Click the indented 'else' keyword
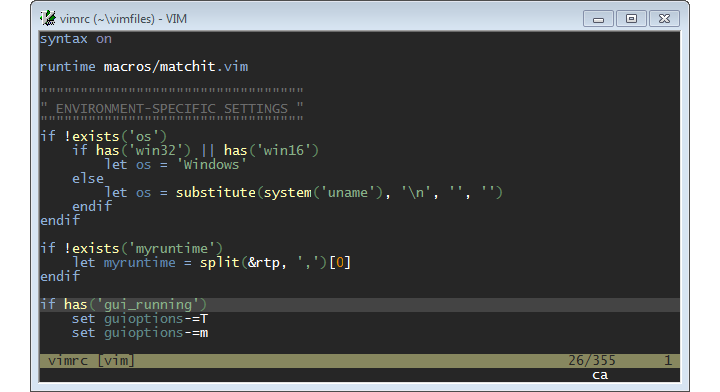Image resolution: width=720 pixels, height=392 pixels. [x=88, y=179]
